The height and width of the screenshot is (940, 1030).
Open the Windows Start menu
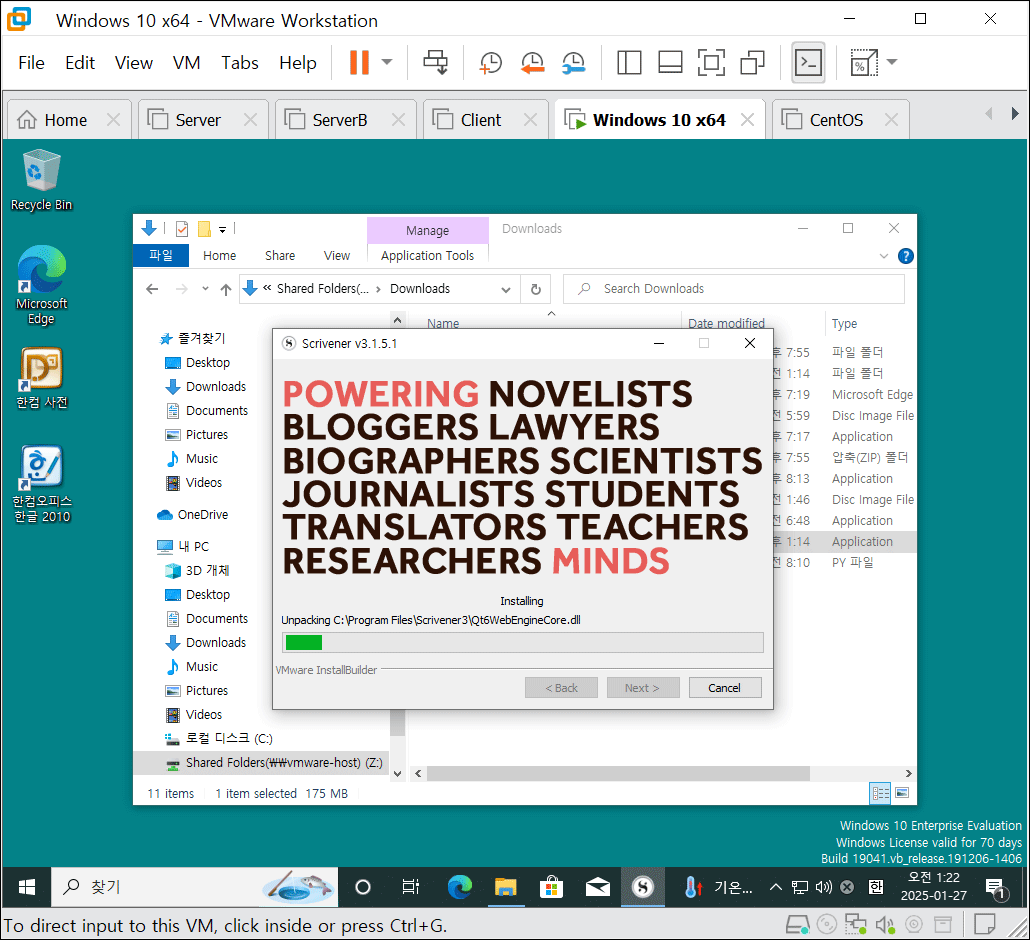tap(26, 887)
